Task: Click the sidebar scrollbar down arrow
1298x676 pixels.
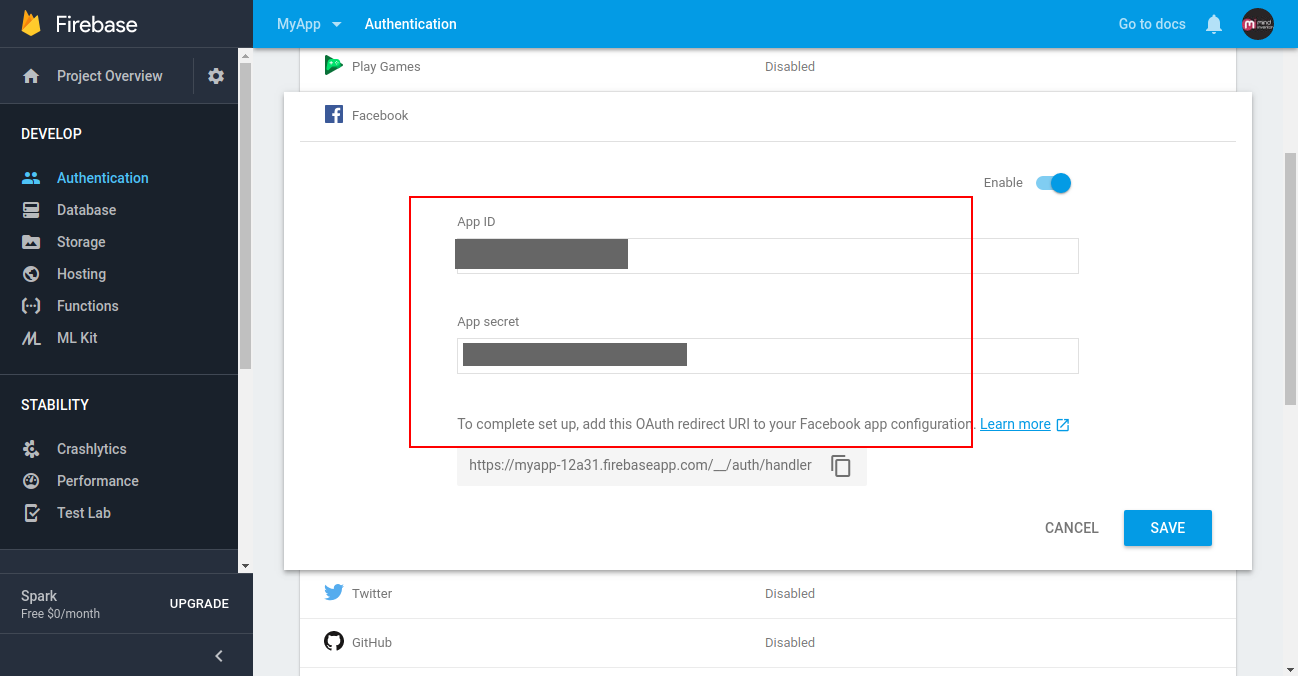Action: point(245,566)
